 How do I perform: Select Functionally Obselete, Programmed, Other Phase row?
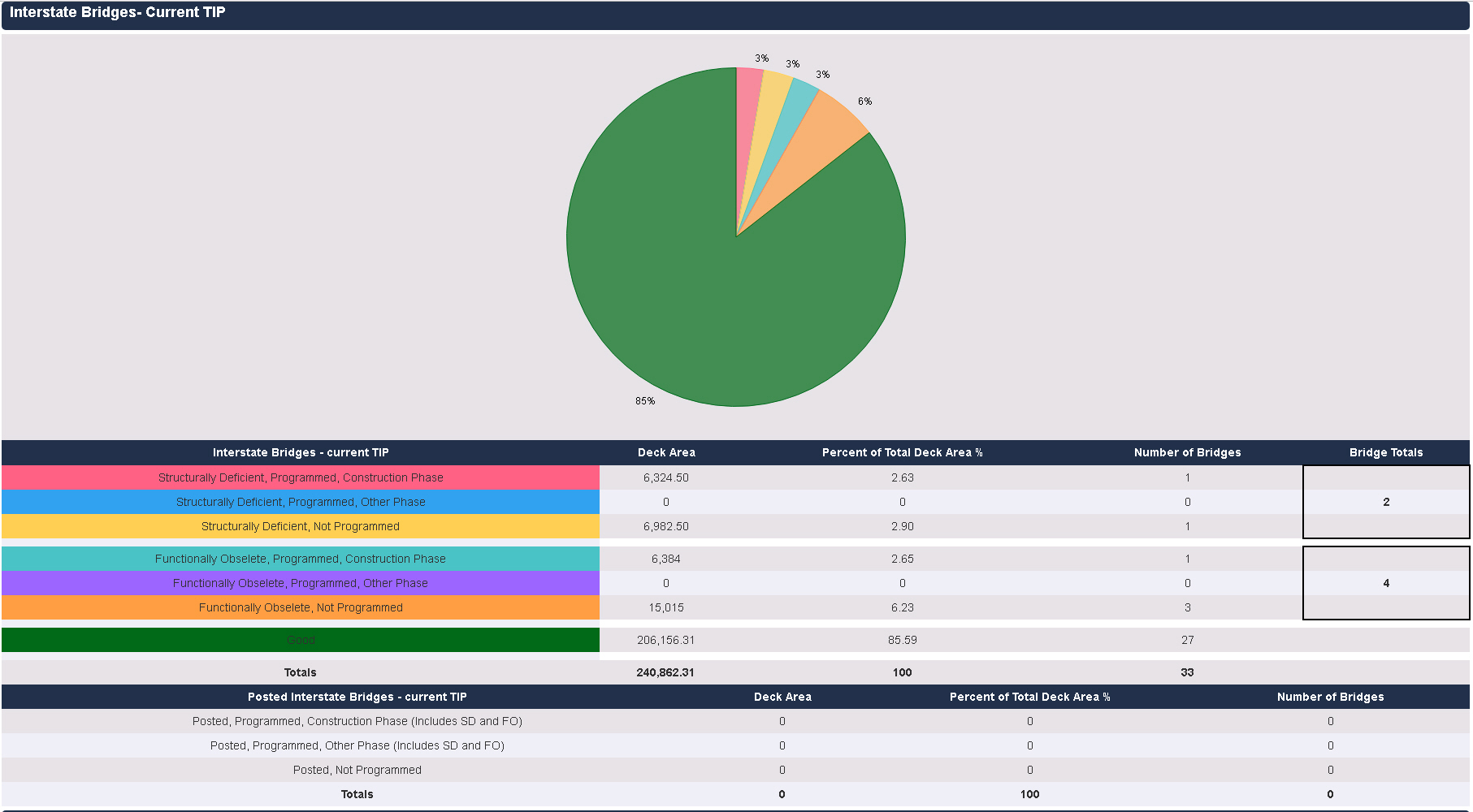[x=301, y=583]
